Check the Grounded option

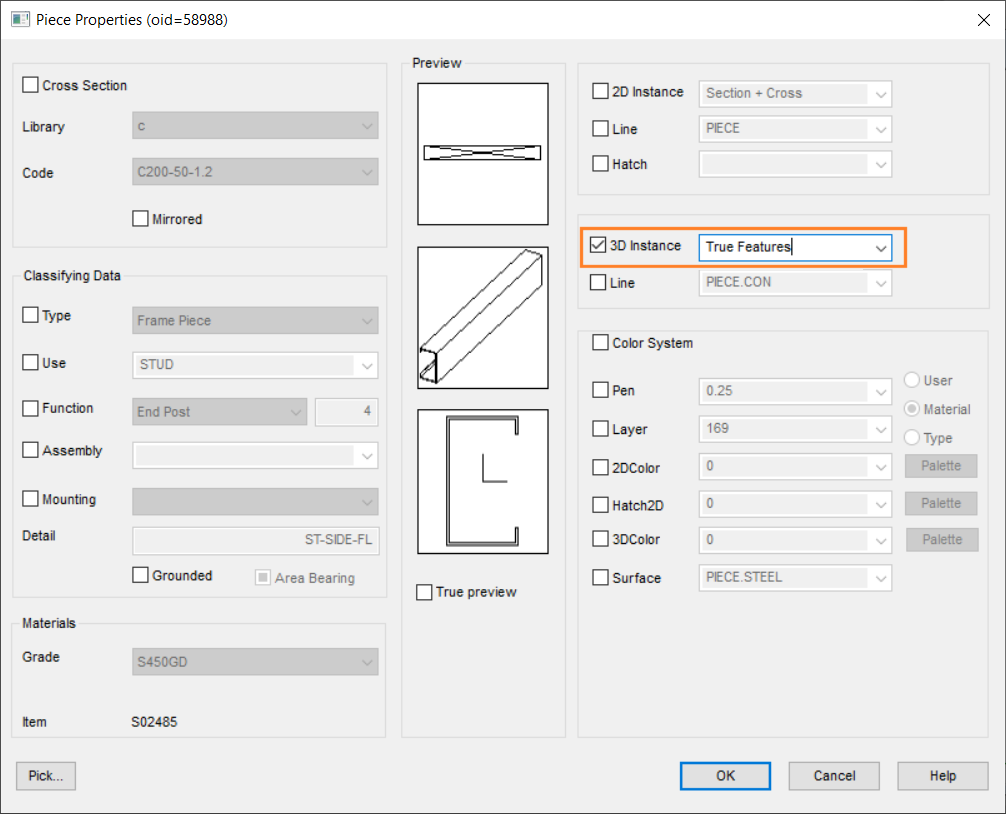141,576
